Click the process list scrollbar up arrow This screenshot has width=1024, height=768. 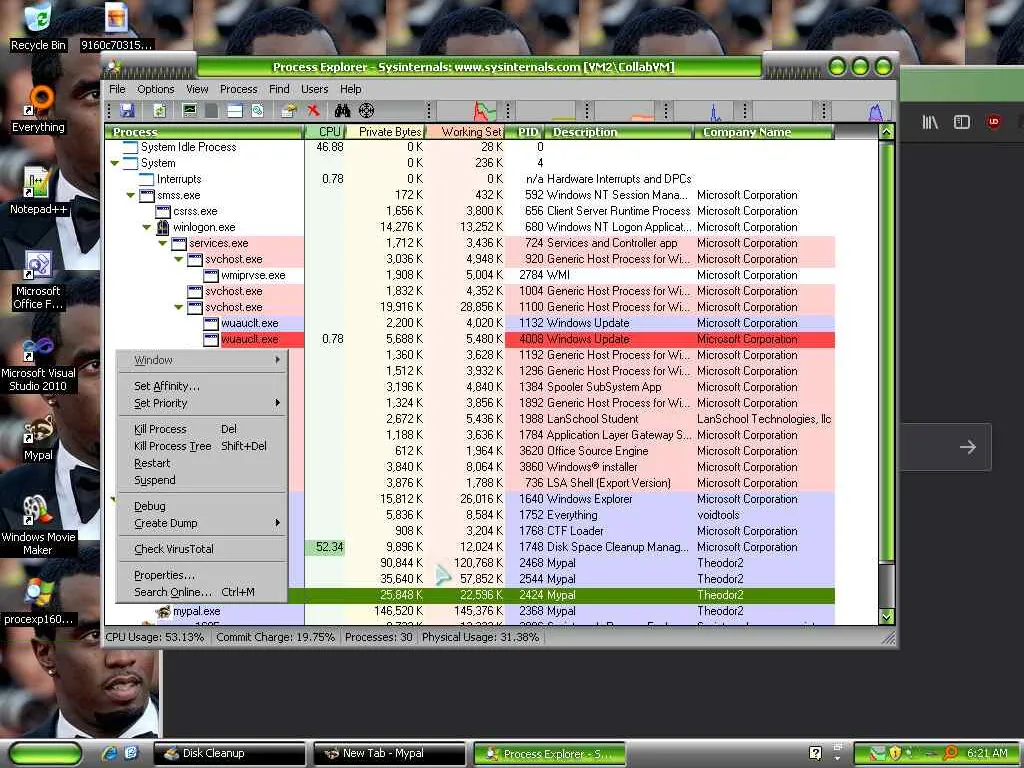pos(886,133)
